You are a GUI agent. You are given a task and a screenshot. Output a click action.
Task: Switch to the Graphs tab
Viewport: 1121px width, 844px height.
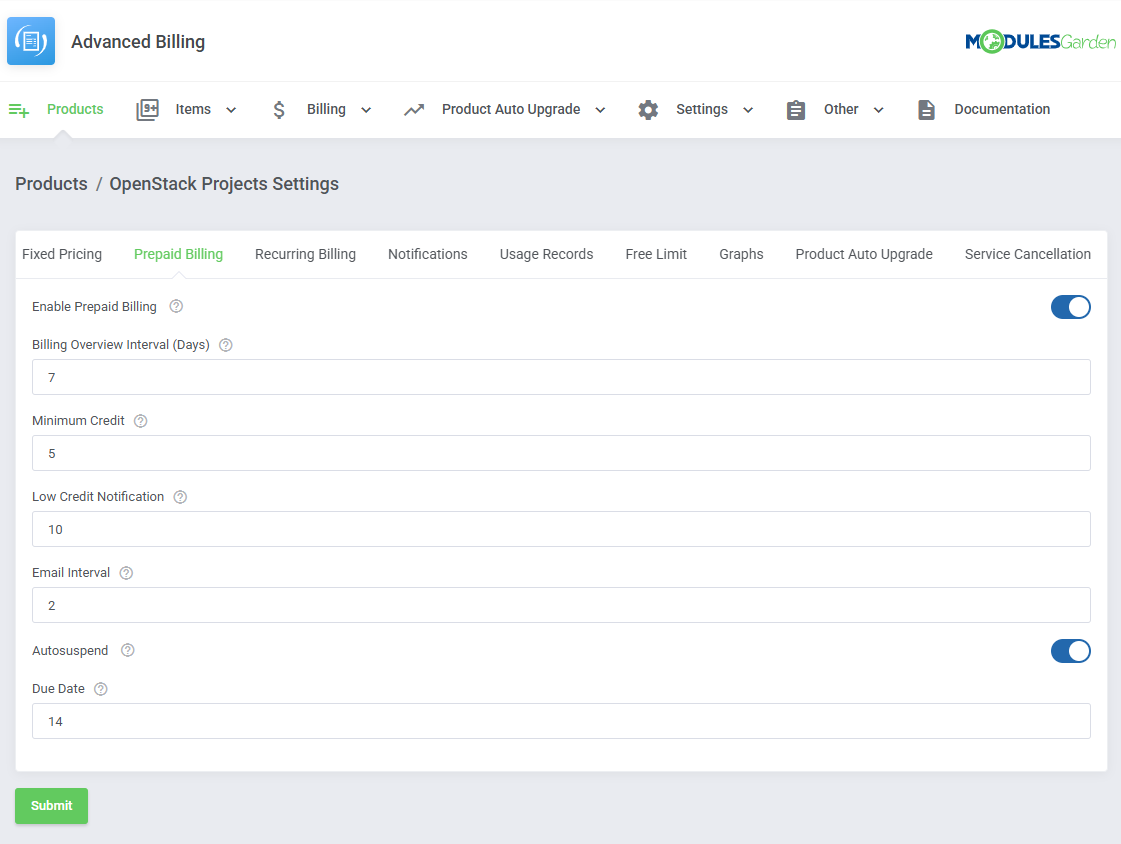[x=741, y=254]
